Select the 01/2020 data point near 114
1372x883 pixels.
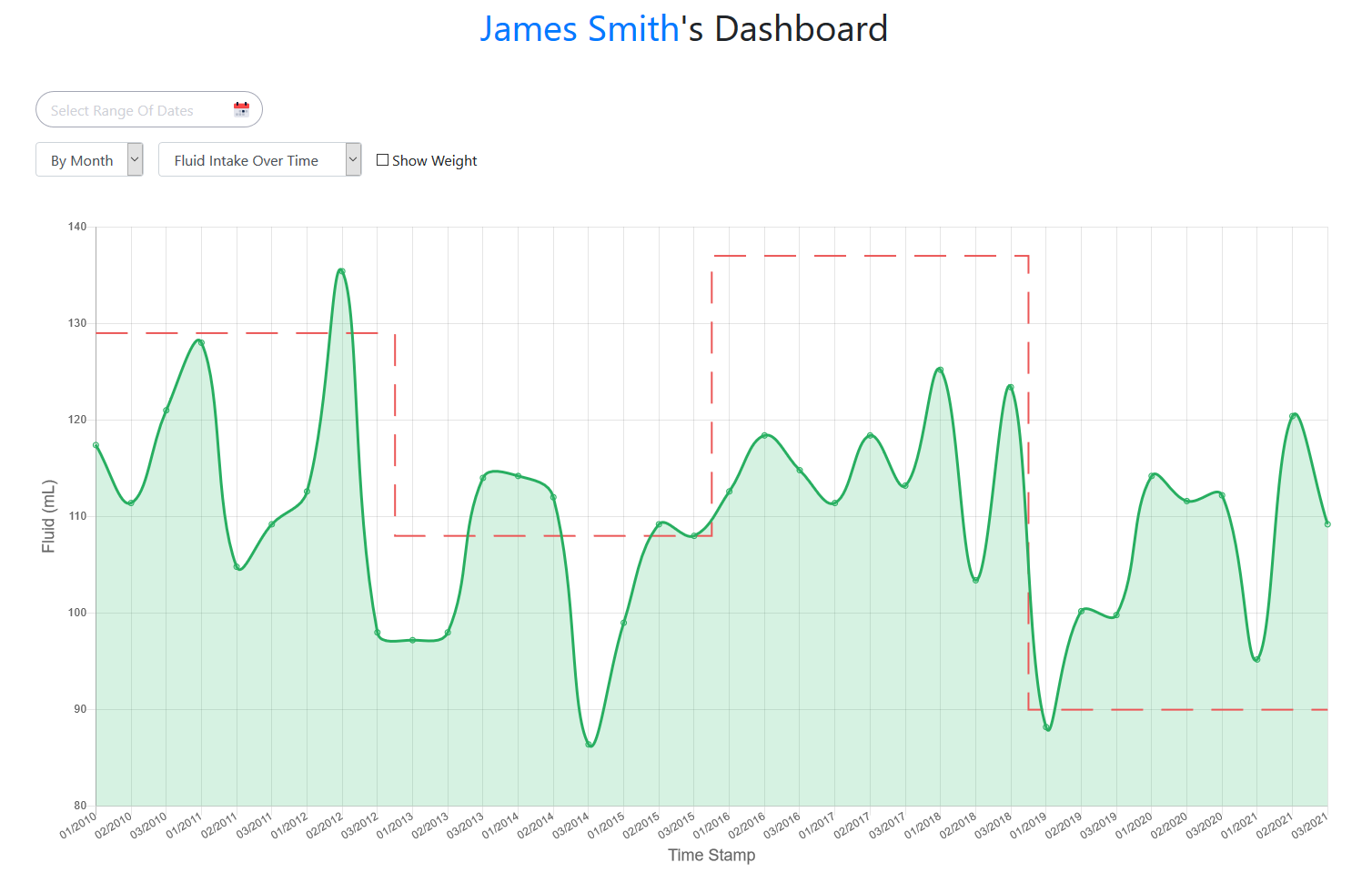(x=1152, y=475)
